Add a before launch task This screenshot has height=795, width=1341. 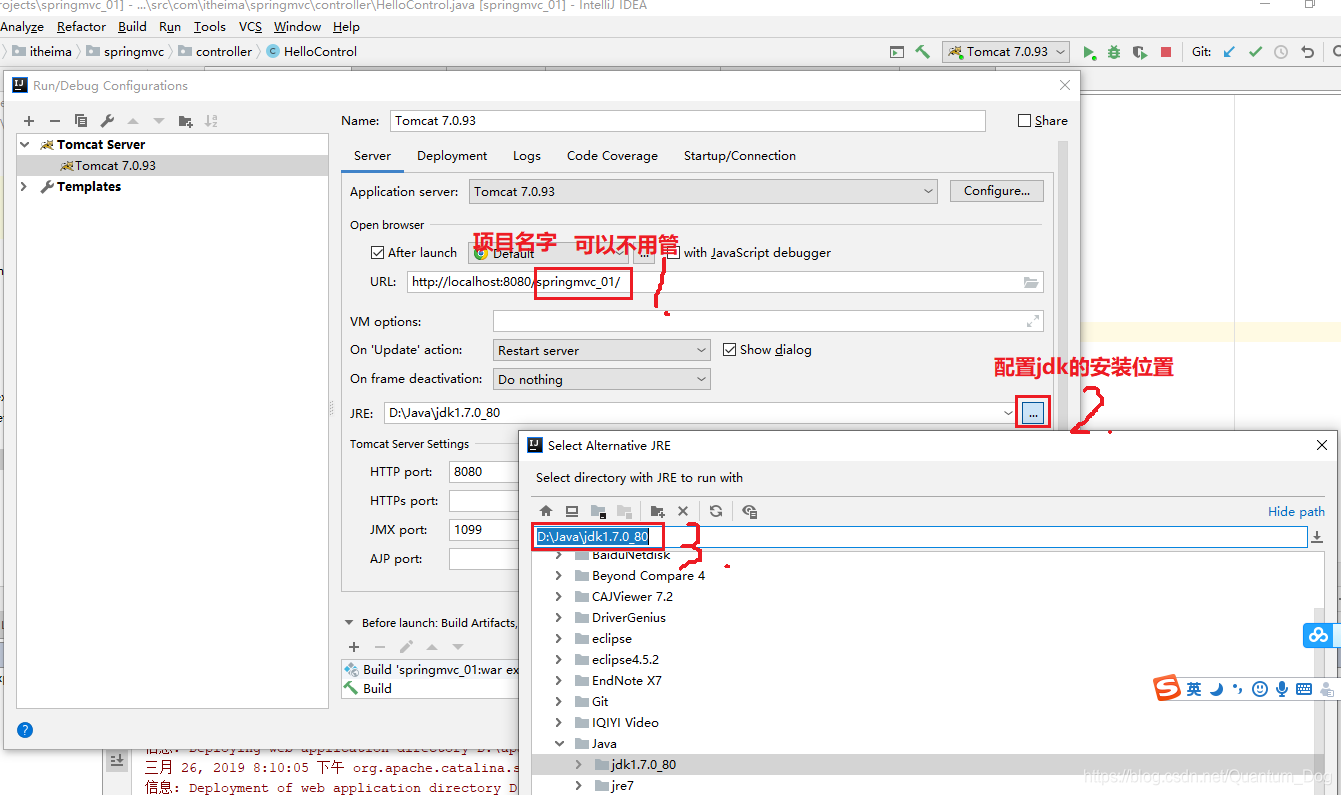354,647
